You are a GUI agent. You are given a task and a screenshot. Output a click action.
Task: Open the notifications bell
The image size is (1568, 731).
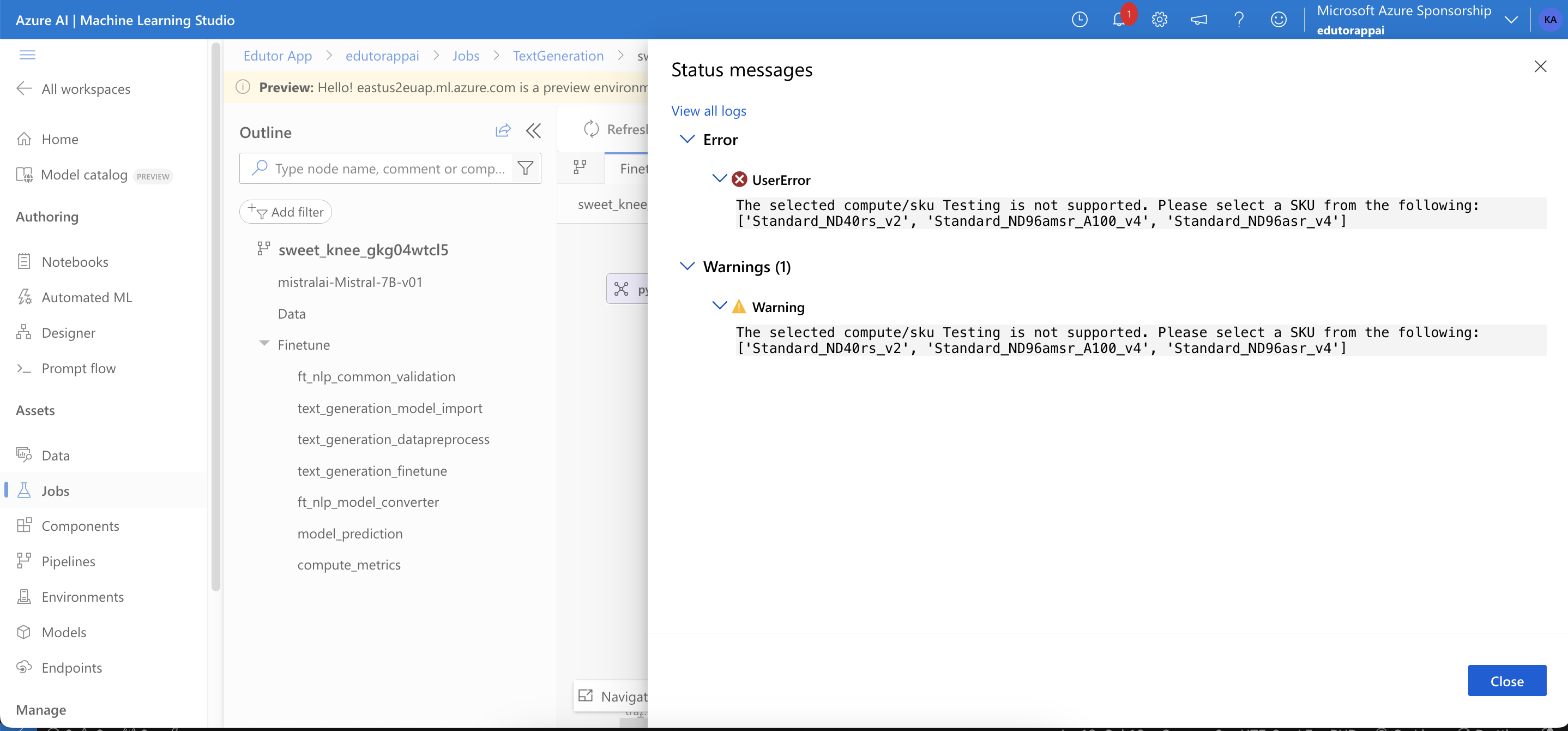(1119, 20)
